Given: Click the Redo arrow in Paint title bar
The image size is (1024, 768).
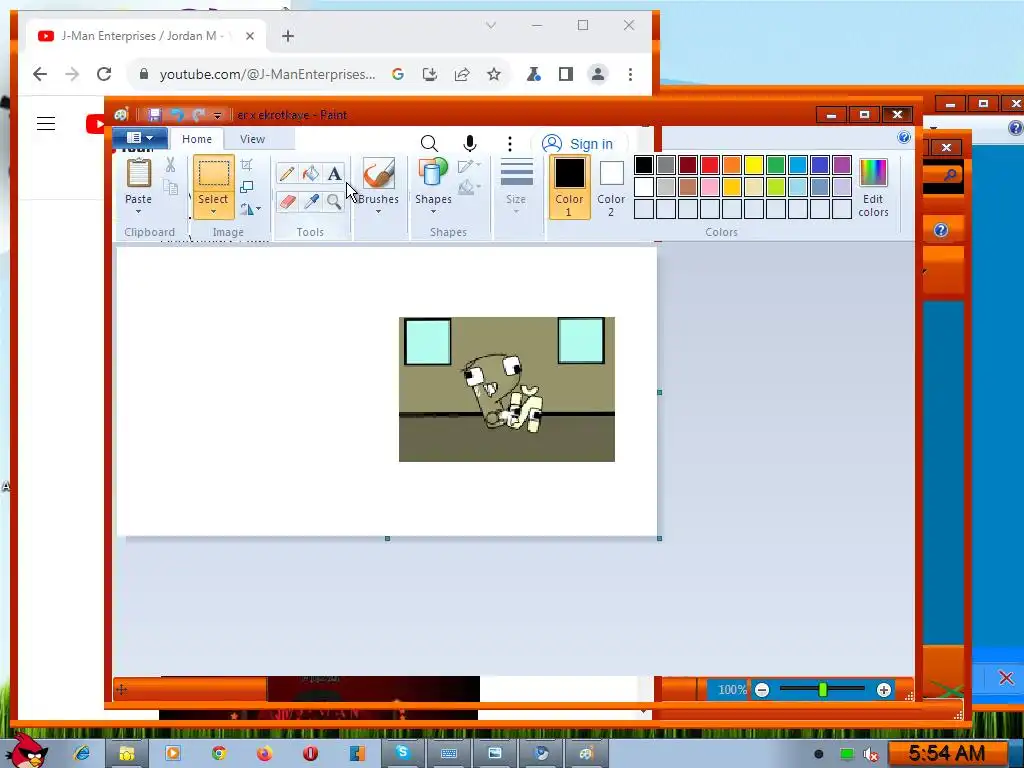Looking at the screenshot, I should 199,115.
